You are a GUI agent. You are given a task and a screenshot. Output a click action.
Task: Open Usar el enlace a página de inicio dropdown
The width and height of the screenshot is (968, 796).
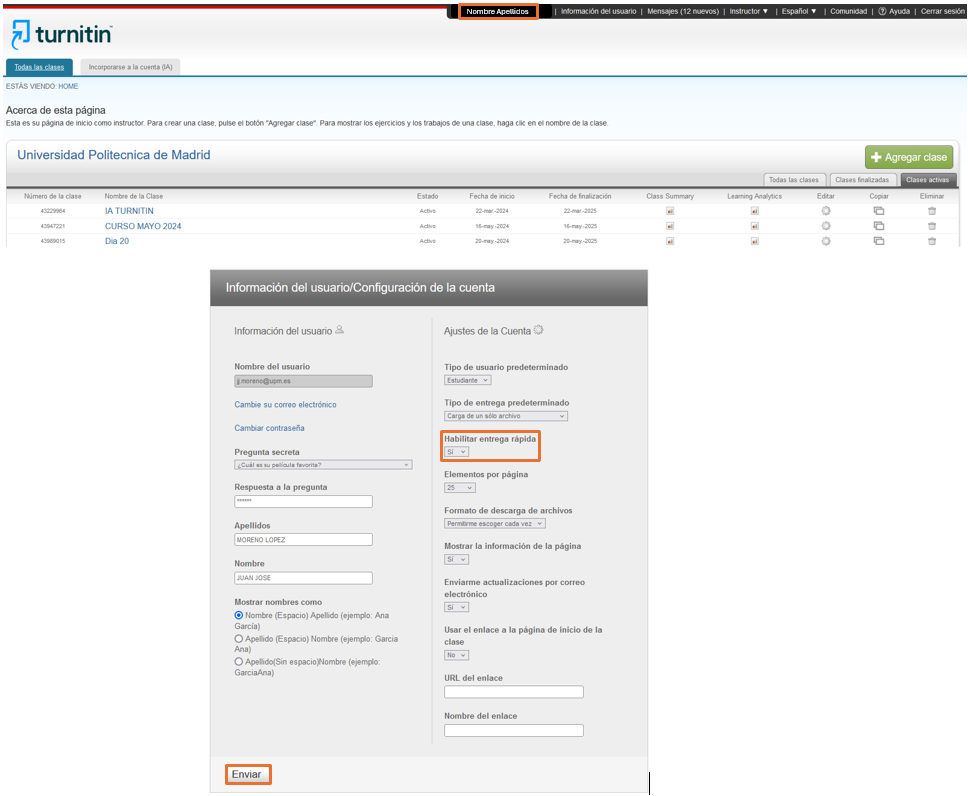click(x=456, y=655)
